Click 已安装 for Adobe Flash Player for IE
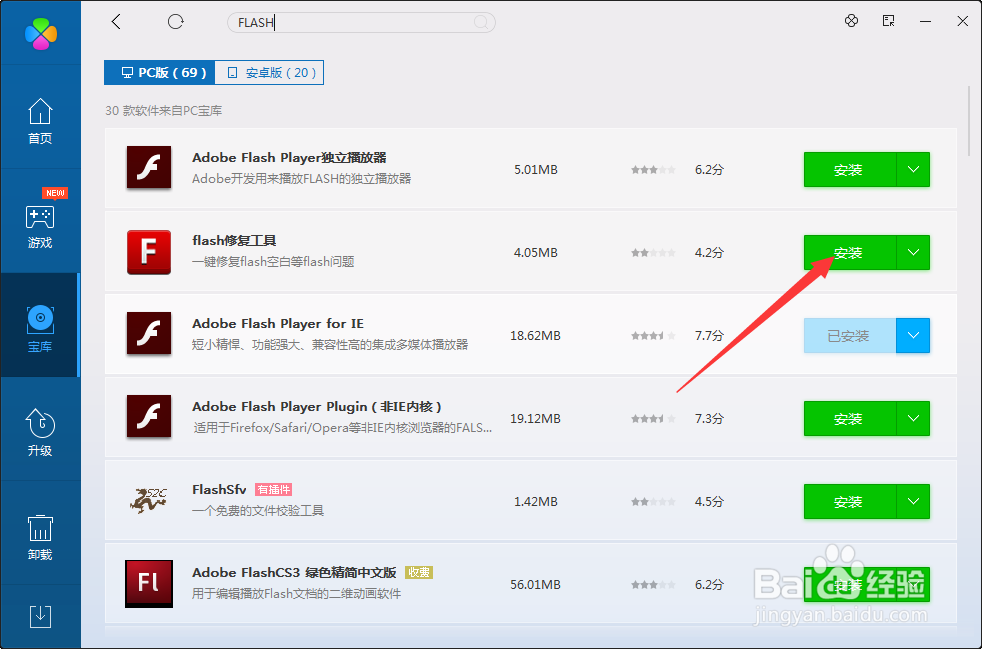 [x=849, y=336]
